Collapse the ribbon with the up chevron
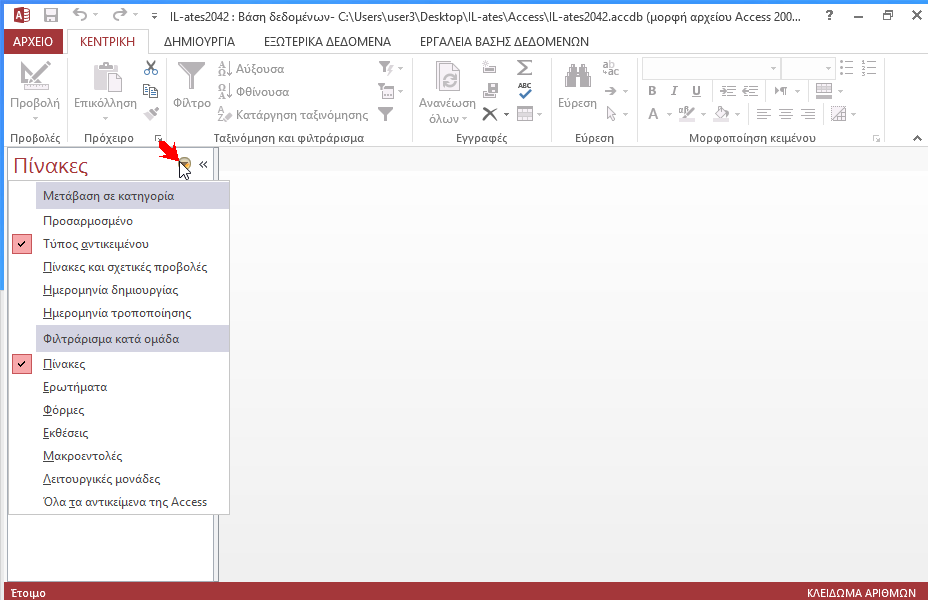 click(x=917, y=138)
